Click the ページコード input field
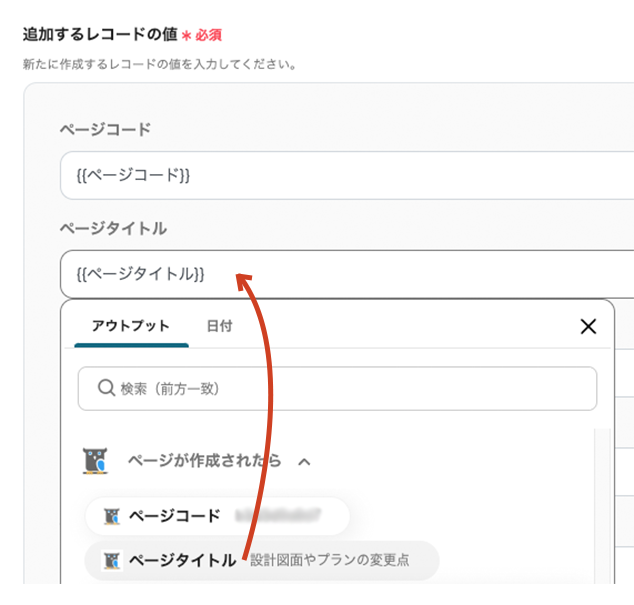This screenshot has height=605, width=634. (x=340, y=175)
